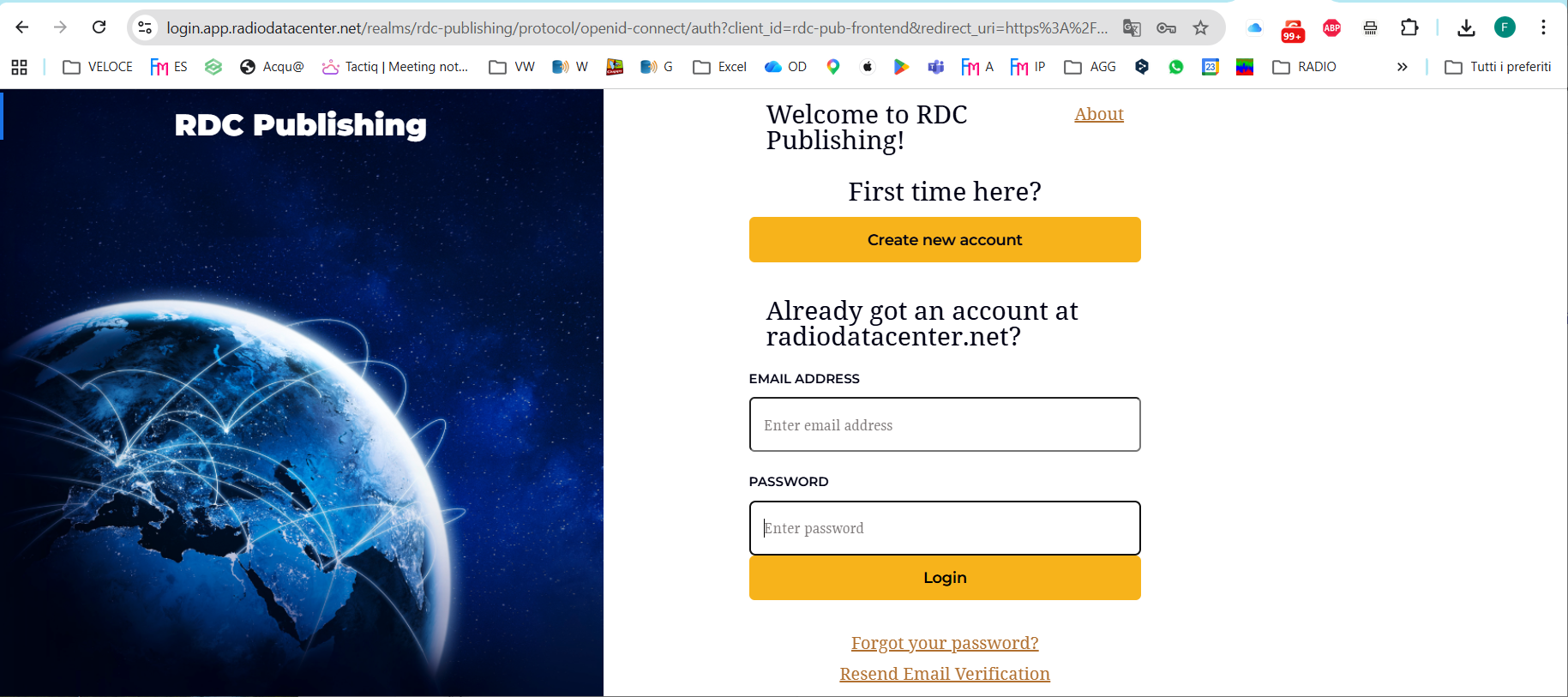1568x697 pixels.
Task: Click the password manager key icon
Action: point(1166,28)
